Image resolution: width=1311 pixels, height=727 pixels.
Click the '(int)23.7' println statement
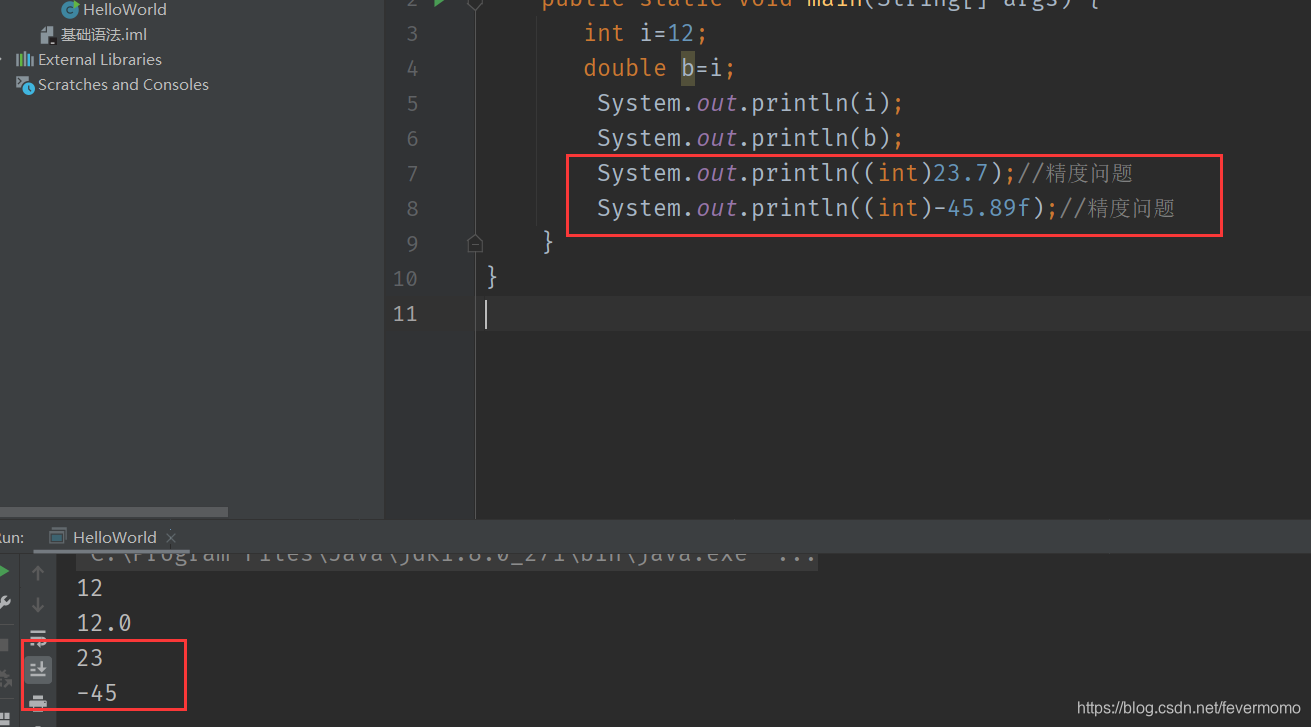tap(806, 174)
